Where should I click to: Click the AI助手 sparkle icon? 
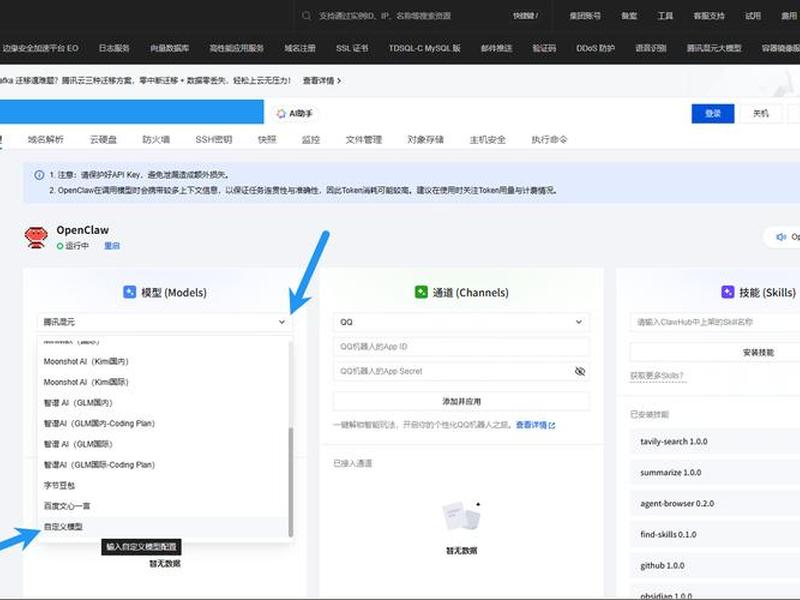point(281,113)
